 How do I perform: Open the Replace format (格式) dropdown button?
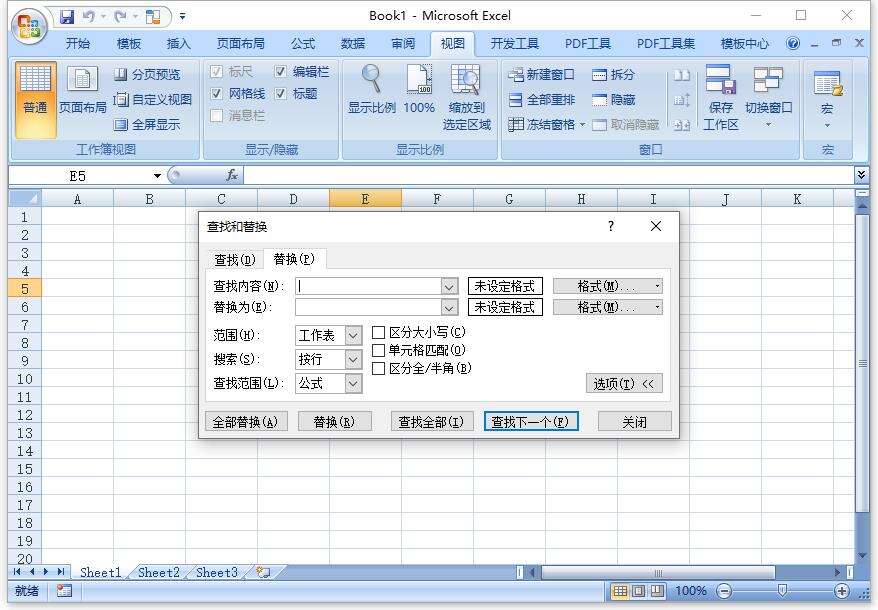click(608, 307)
